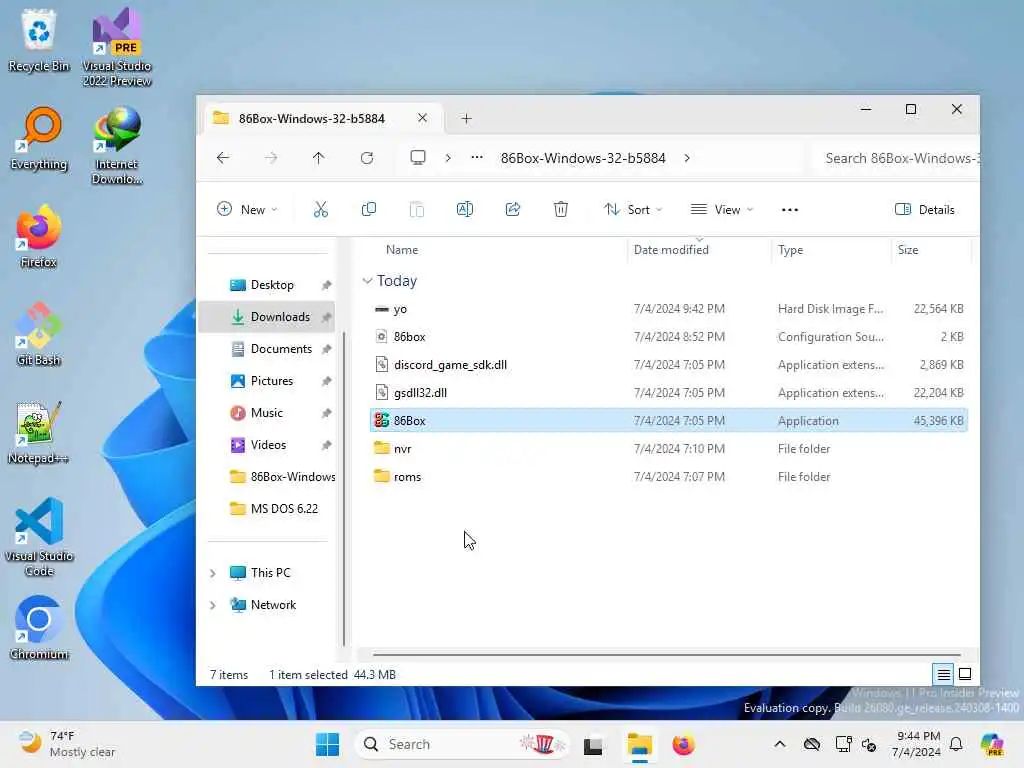Select Internet Download desktop icon
Screen dimensions: 1024x768
(x=116, y=145)
